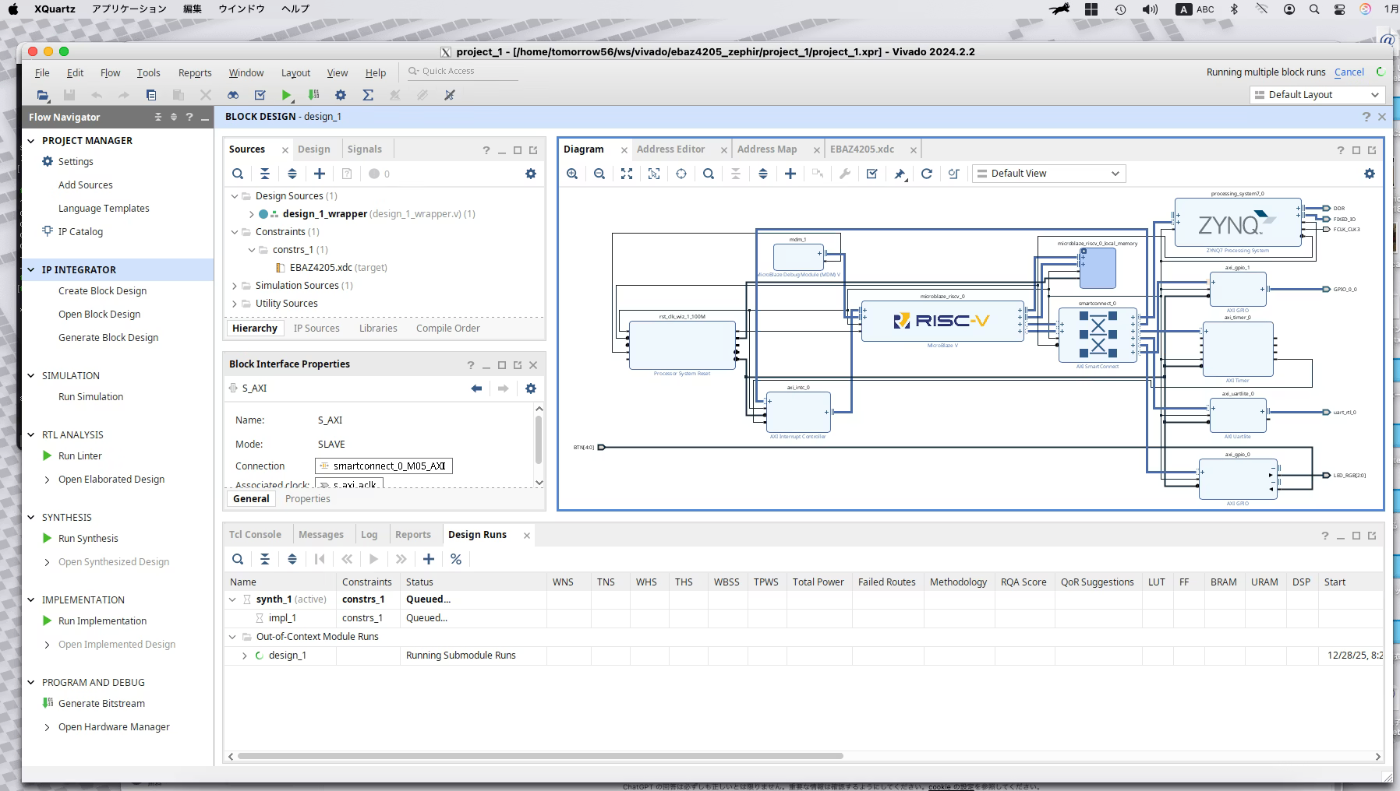Click the Run green arrow in main toolbar

coord(287,95)
